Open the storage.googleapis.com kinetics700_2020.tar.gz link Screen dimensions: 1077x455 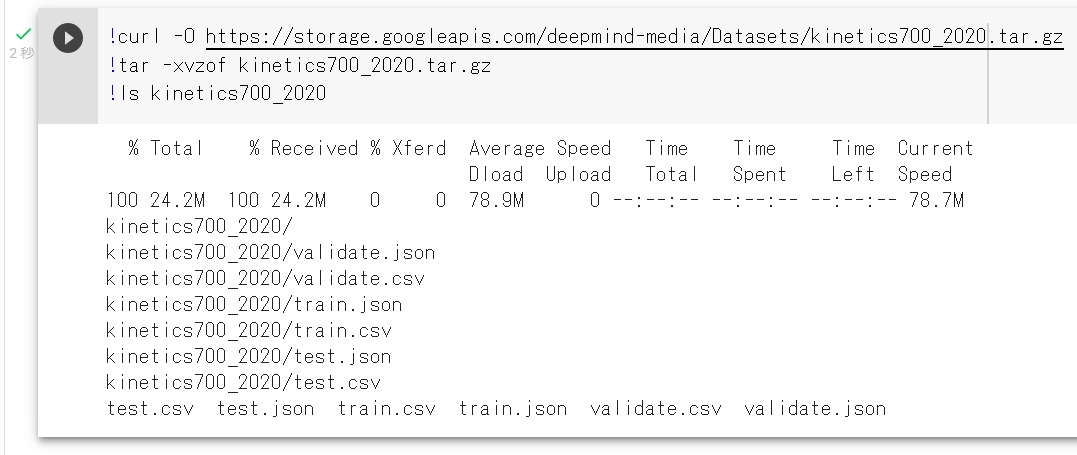635,36
